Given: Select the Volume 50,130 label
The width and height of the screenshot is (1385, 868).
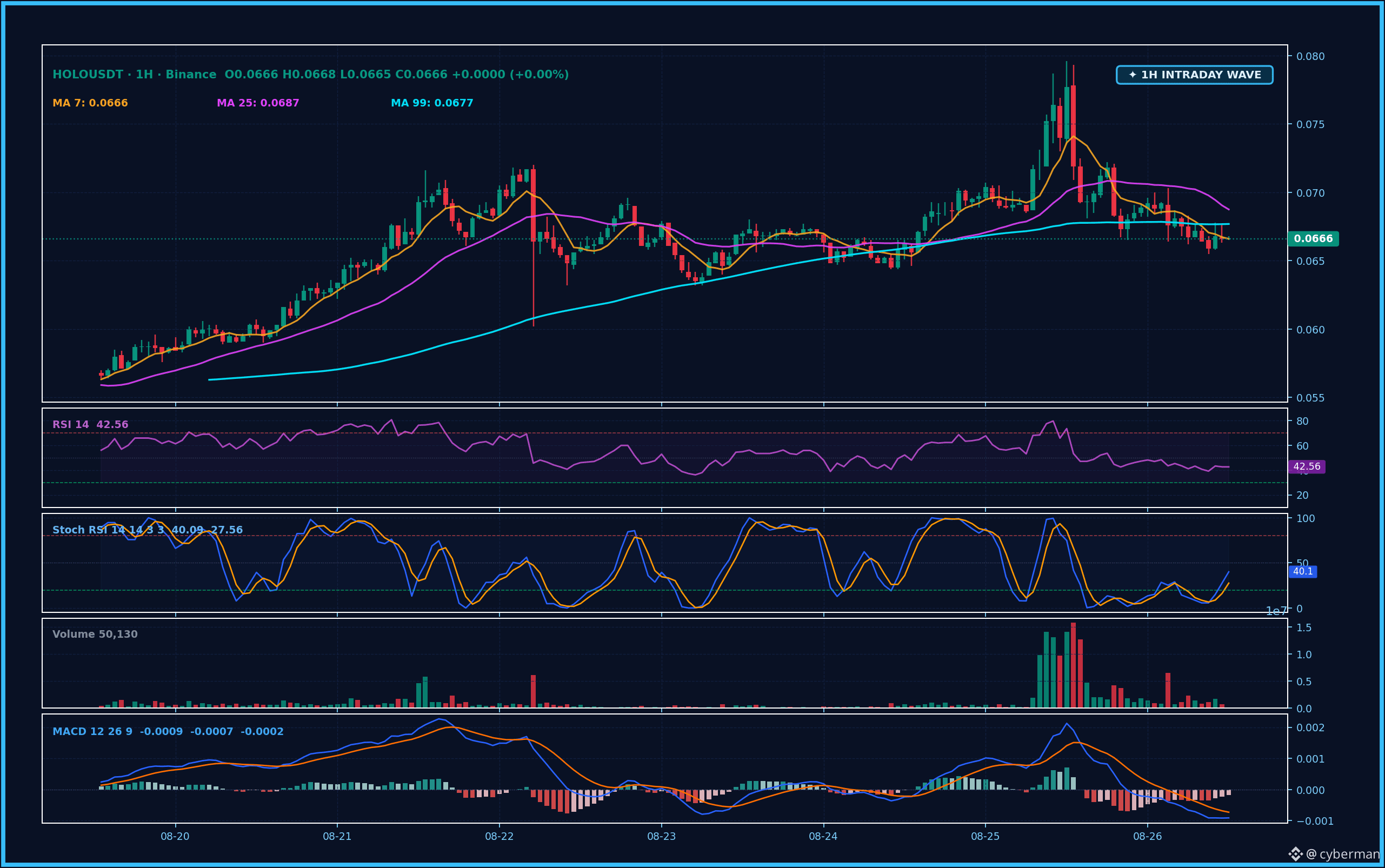Looking at the screenshot, I should [95, 635].
